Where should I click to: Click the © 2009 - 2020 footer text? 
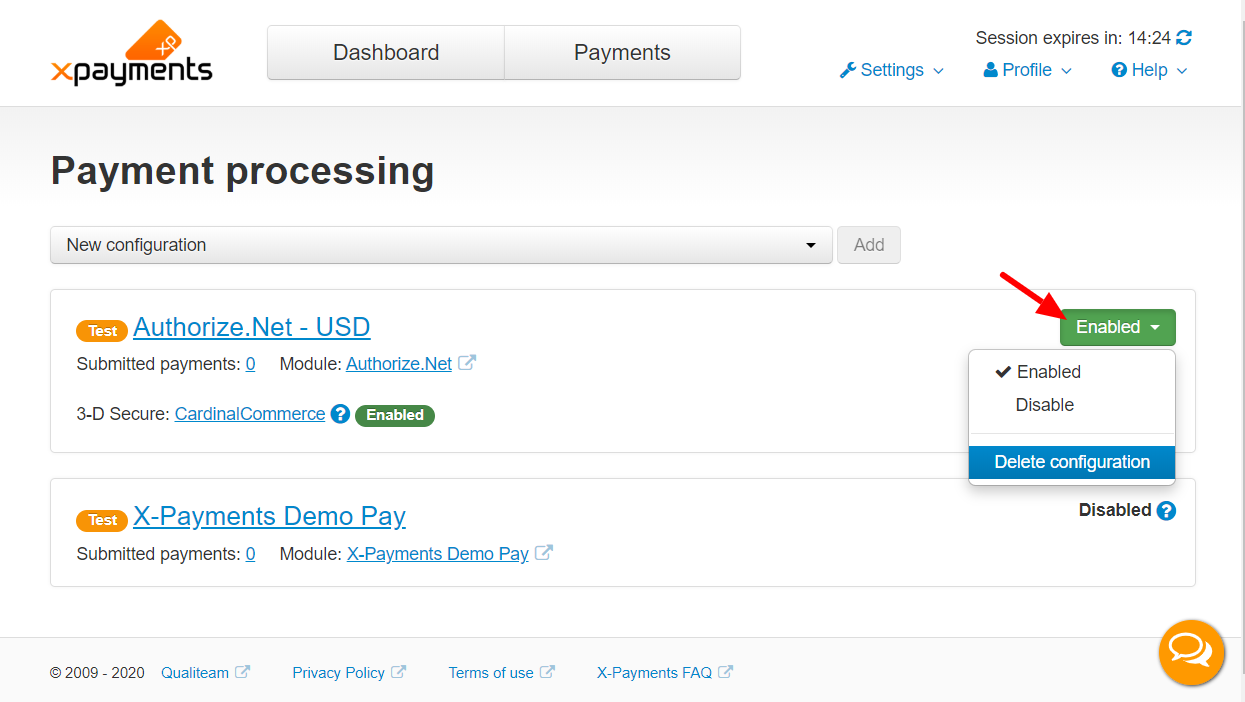[97, 673]
